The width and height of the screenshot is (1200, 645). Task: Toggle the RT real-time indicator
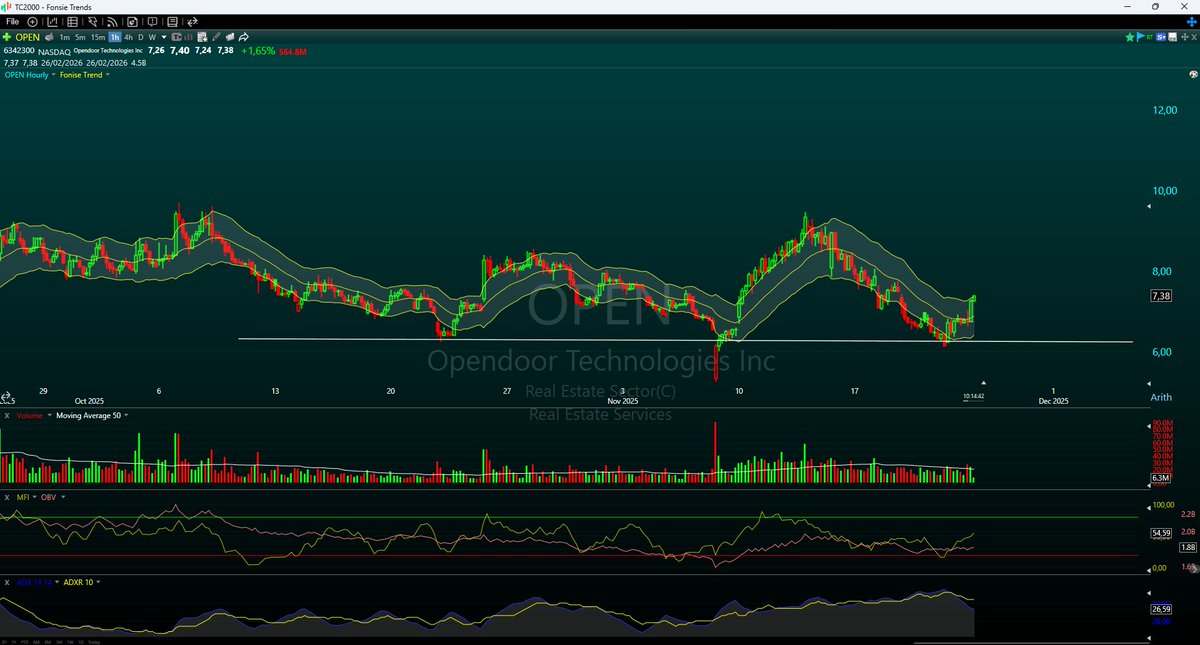tap(1150, 37)
